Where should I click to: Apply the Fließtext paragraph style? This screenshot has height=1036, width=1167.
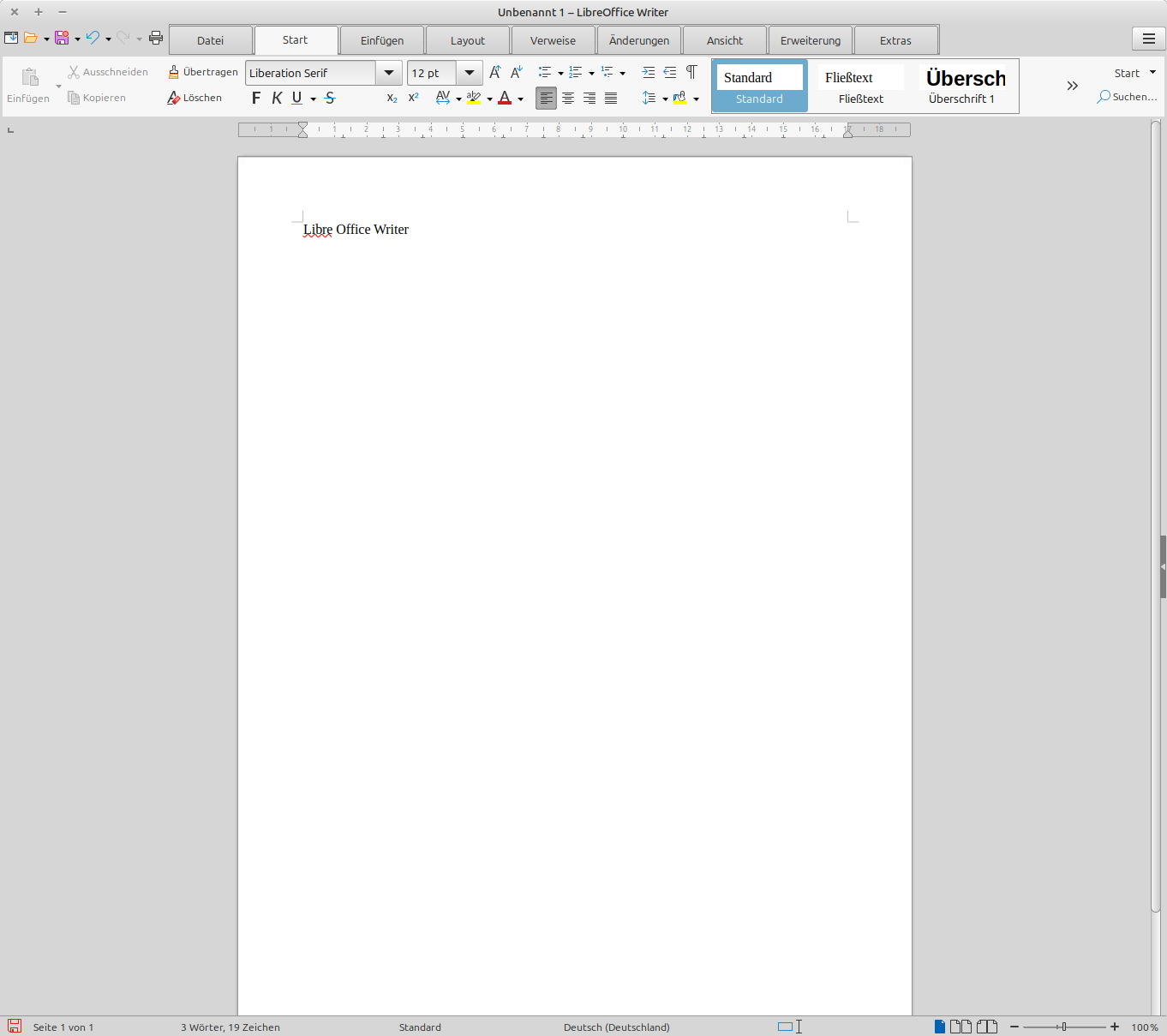pos(861,86)
